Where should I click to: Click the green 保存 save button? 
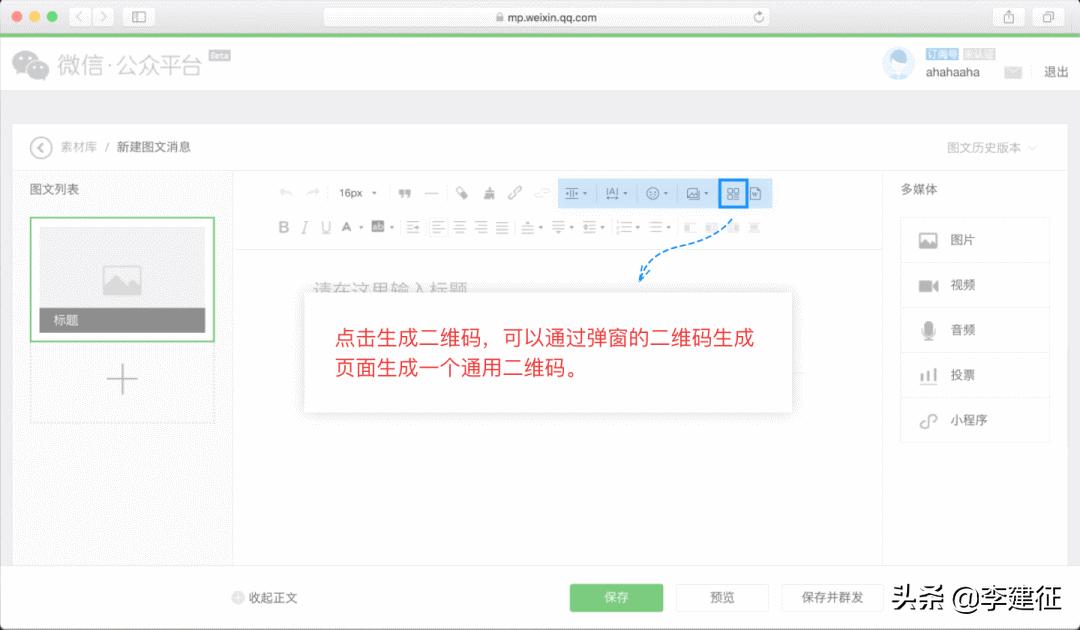tap(617, 597)
